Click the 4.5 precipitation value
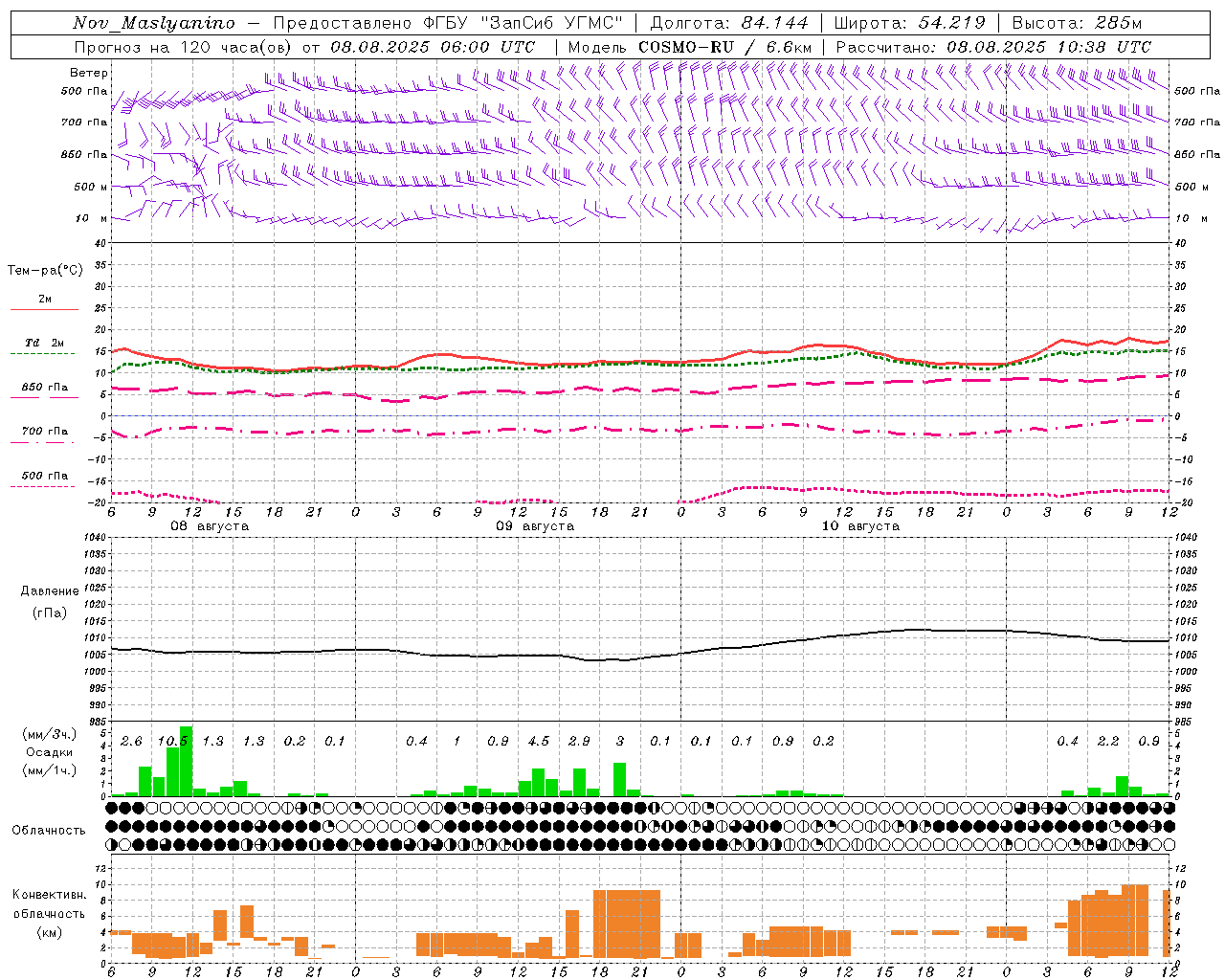The width and height of the screenshot is (1225, 980). tap(539, 741)
